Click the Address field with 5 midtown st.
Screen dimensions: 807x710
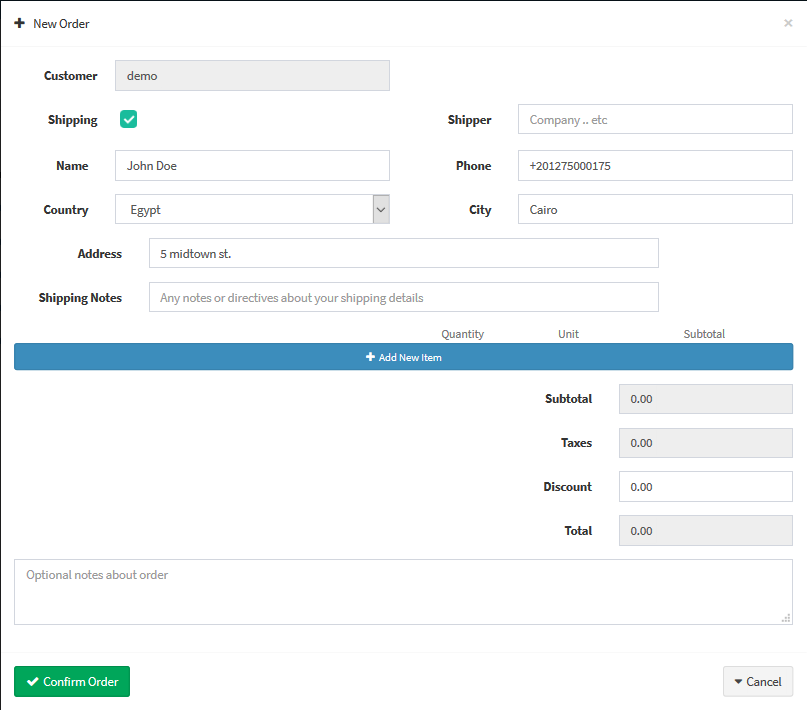404,253
